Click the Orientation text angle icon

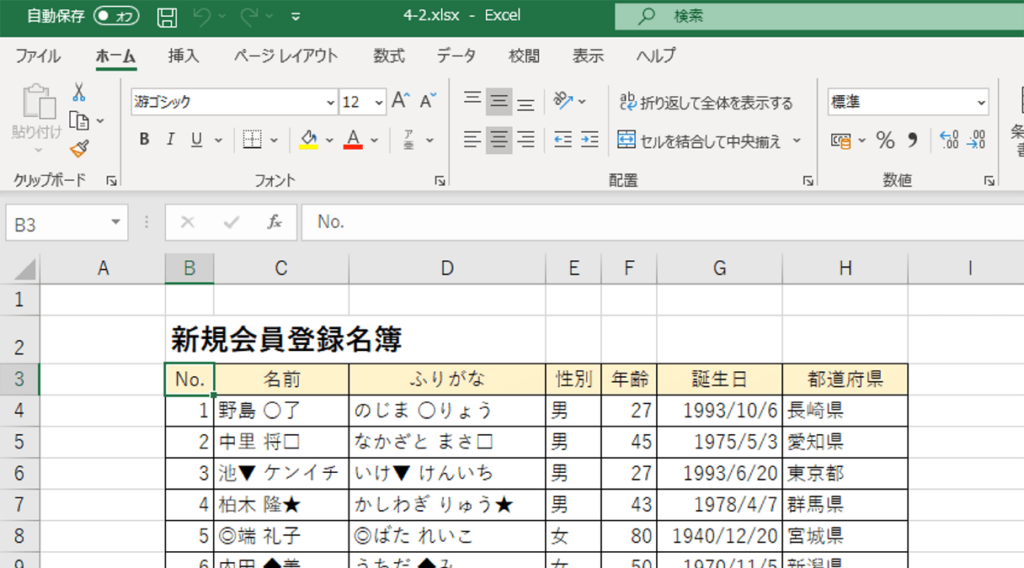[563, 101]
